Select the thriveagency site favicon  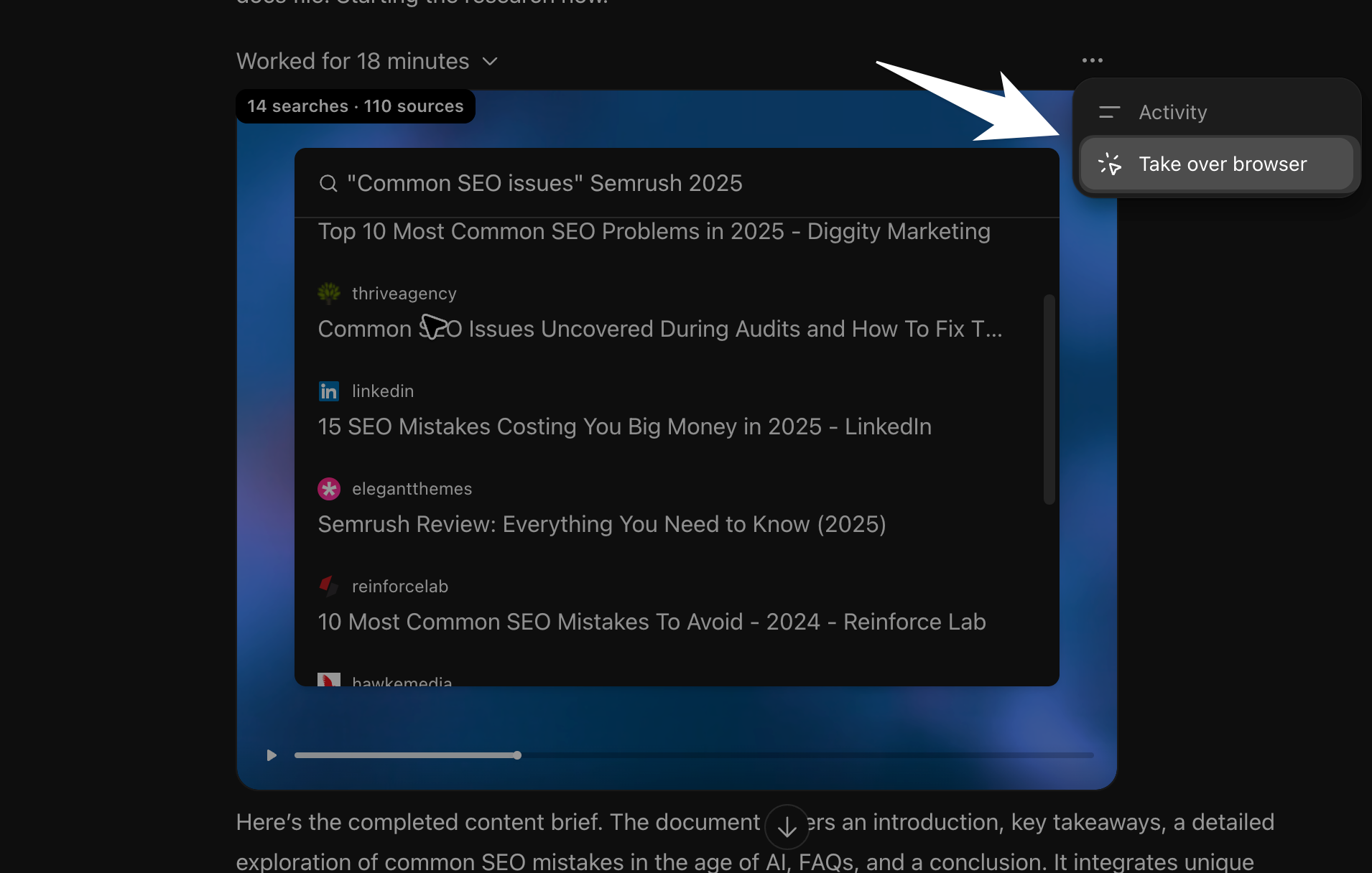(329, 293)
